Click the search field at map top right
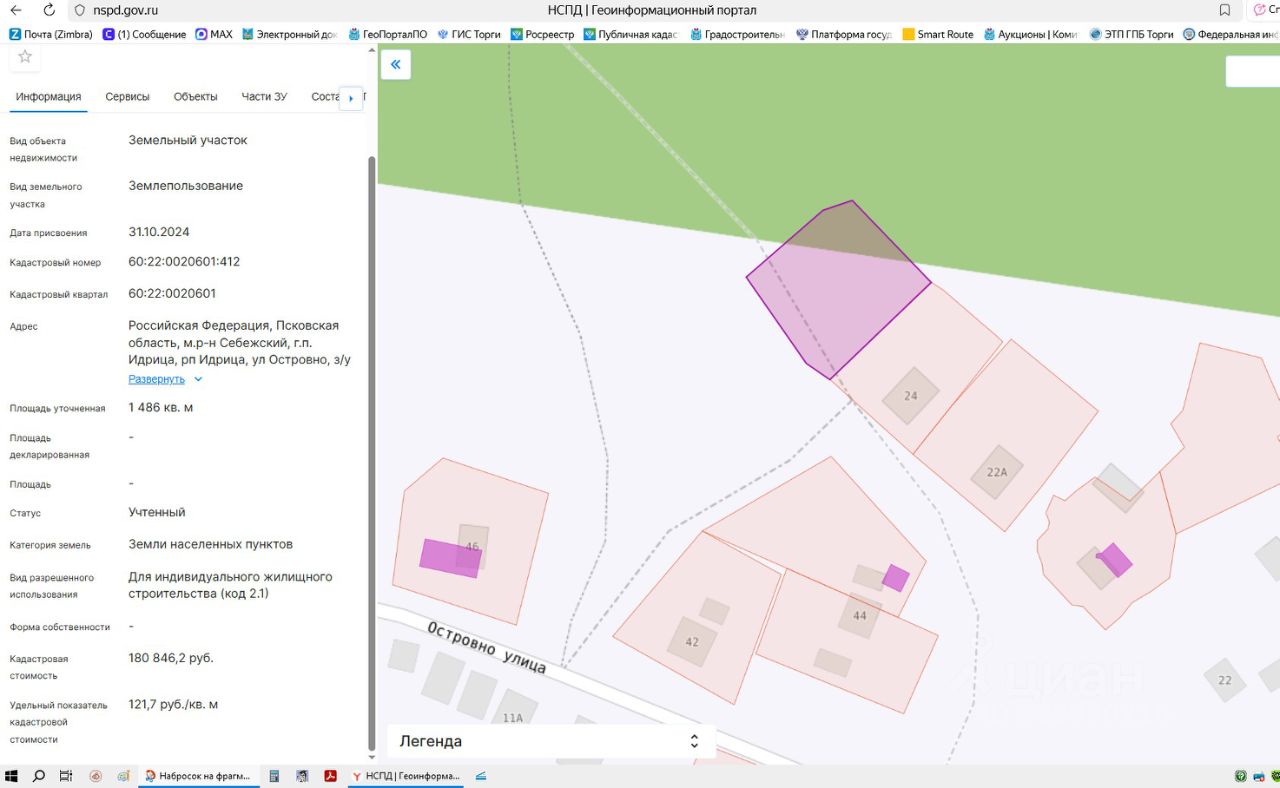1280x788 pixels. click(x=1253, y=71)
